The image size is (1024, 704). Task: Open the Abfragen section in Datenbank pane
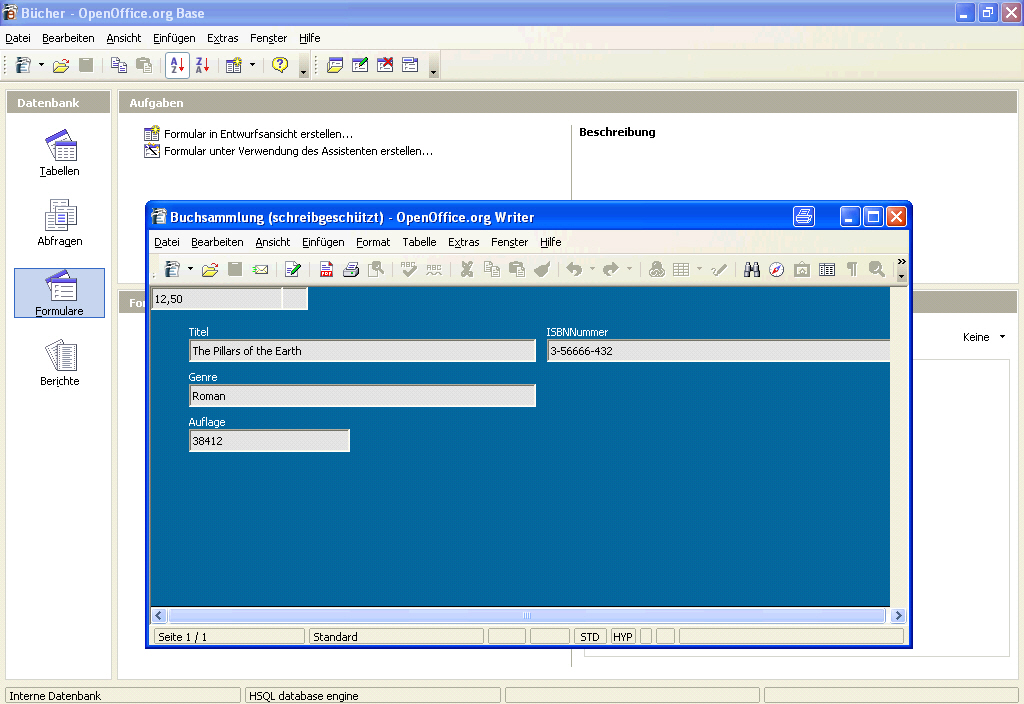tap(59, 223)
